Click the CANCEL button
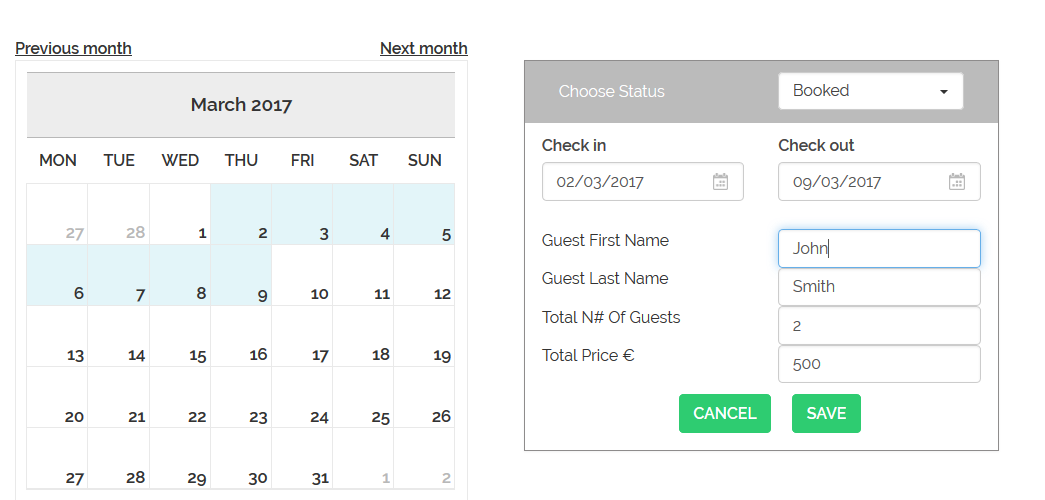 (724, 413)
